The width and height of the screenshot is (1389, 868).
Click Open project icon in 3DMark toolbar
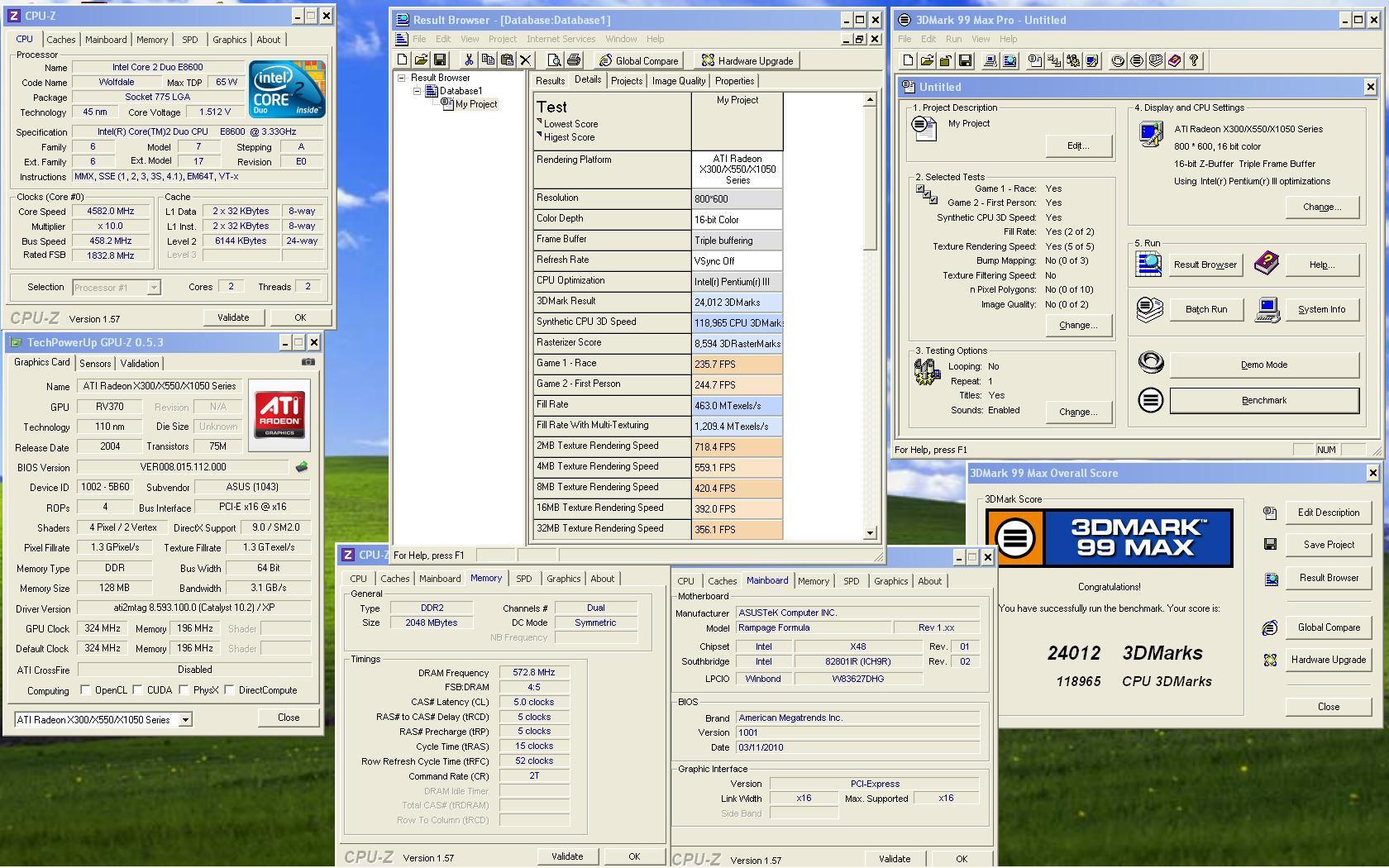coord(927,60)
